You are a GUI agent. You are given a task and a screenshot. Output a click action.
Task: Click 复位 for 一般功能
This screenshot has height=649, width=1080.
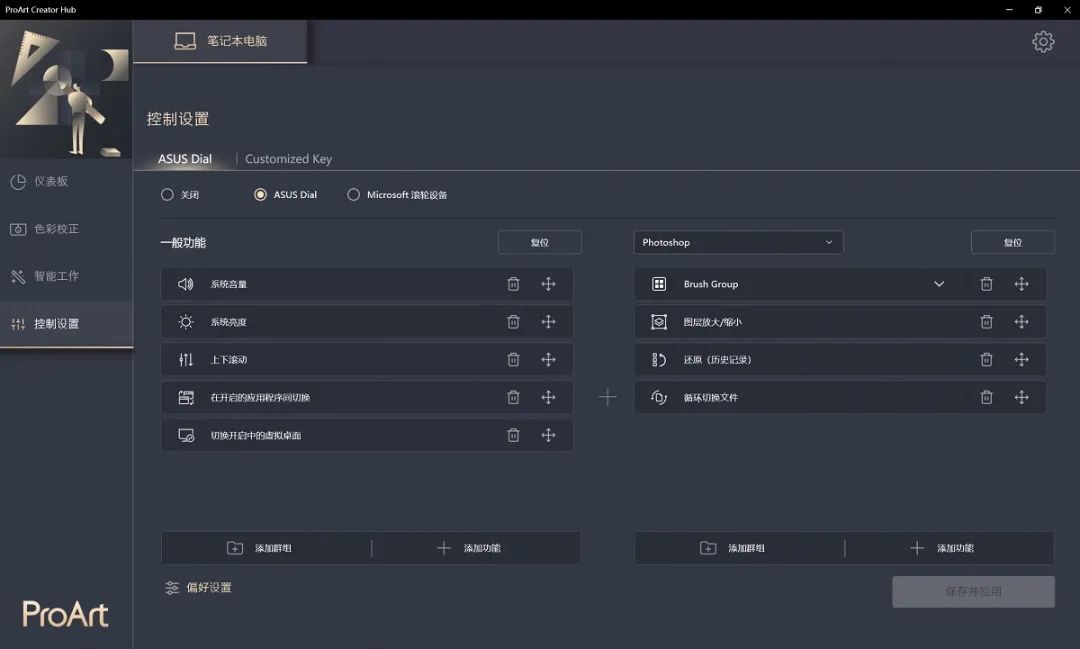[540, 243]
